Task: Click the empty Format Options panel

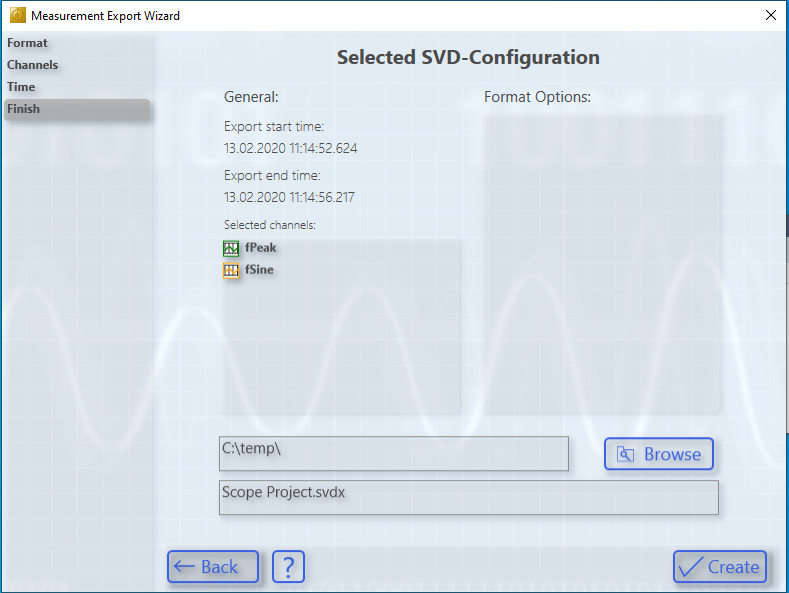Action: tap(601, 265)
